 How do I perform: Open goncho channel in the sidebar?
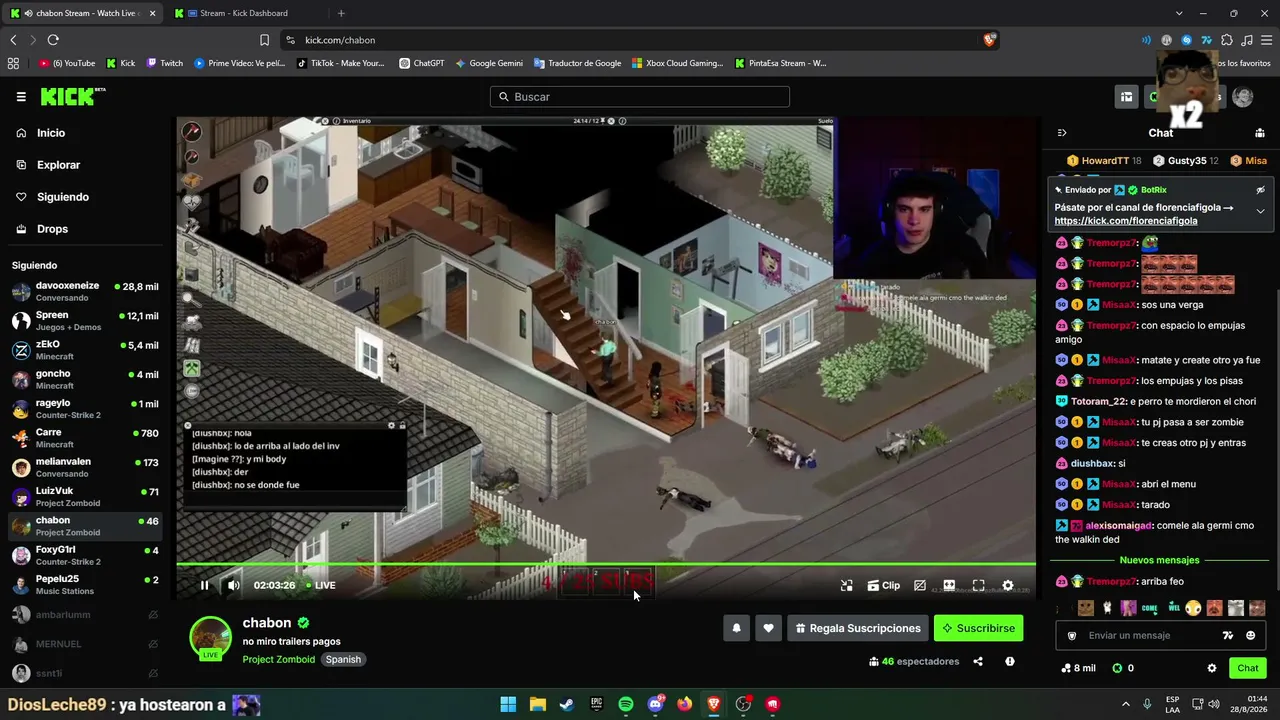tap(86, 379)
